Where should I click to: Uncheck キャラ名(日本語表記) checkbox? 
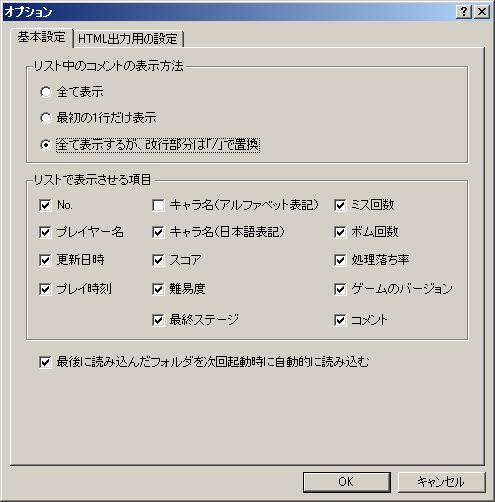pos(158,232)
